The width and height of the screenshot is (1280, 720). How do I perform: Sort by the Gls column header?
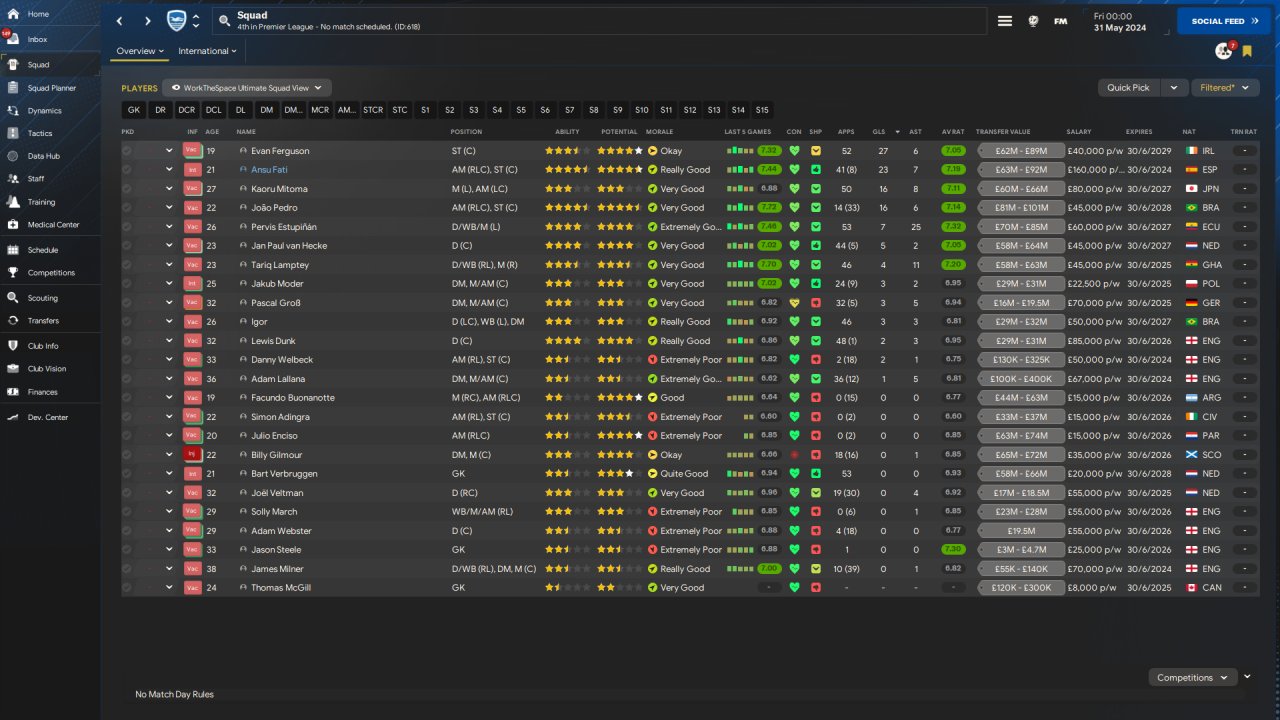pos(879,132)
